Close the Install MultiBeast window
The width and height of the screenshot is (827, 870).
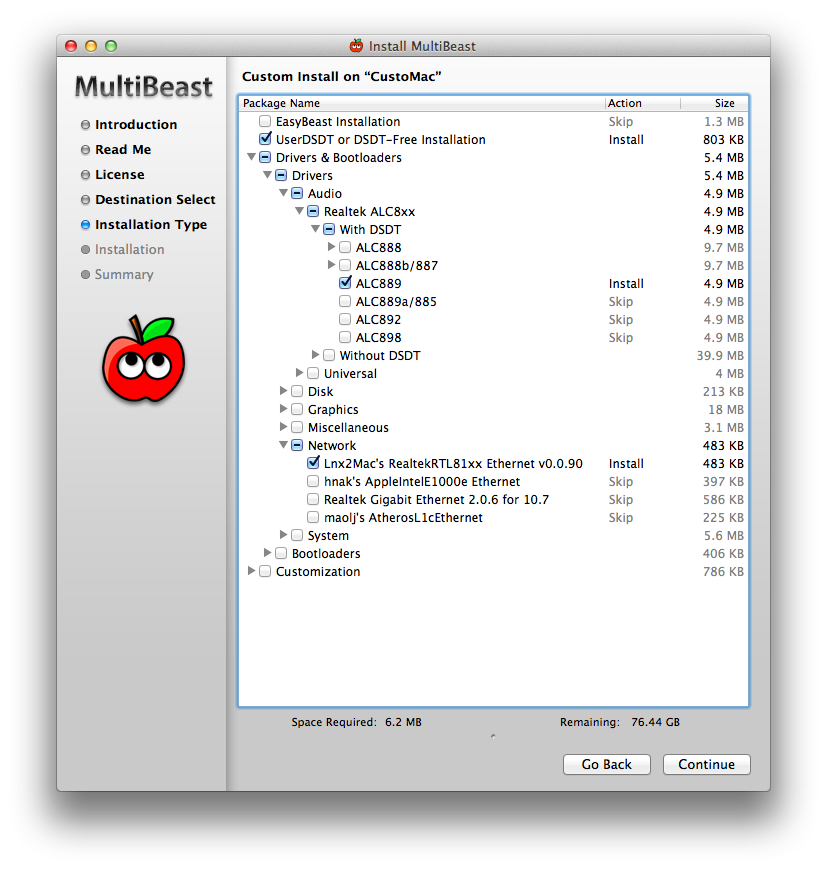[71, 46]
